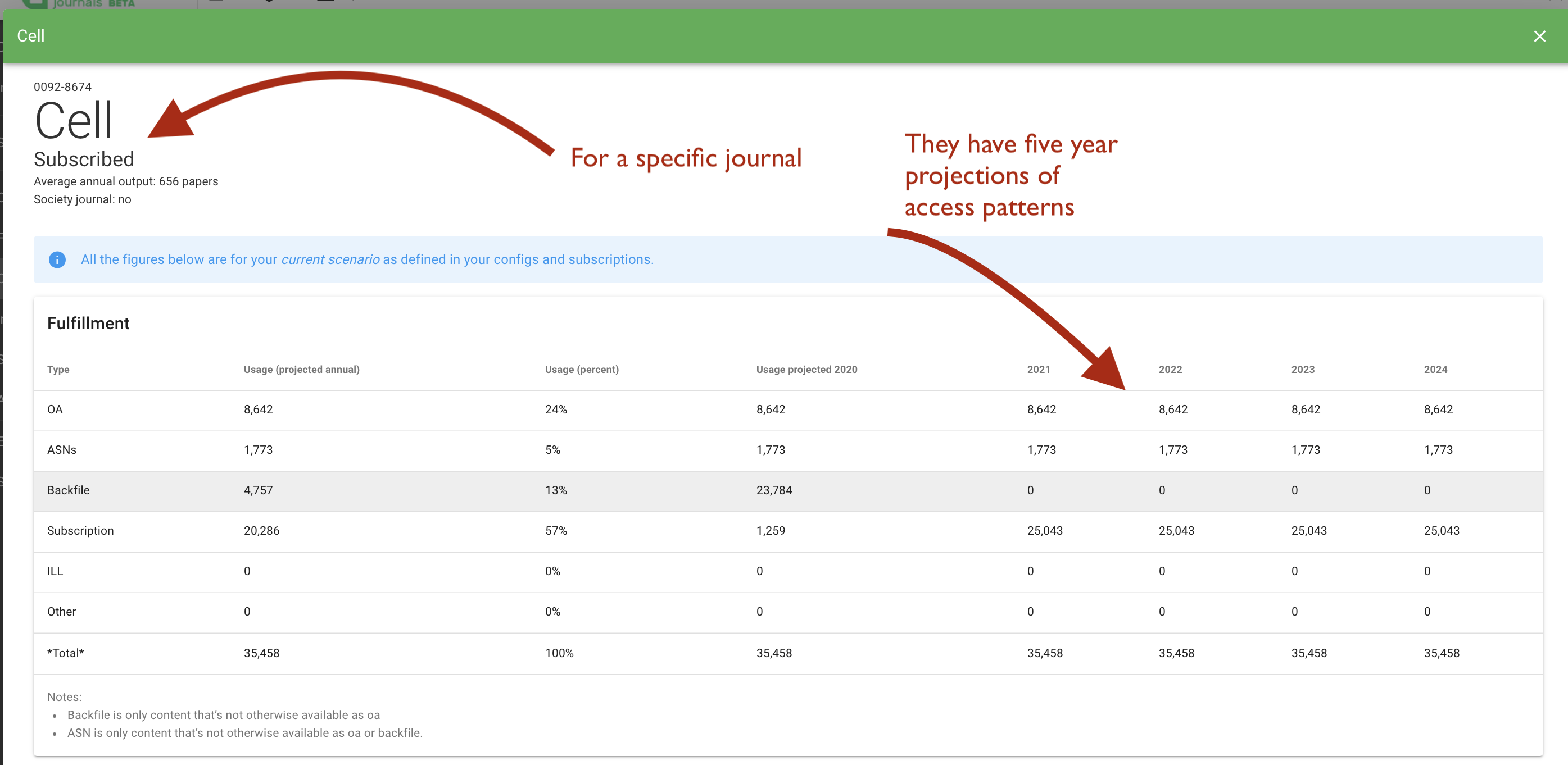Click the ISSN 0092-8674 text
The image size is (1568, 765).
[63, 87]
